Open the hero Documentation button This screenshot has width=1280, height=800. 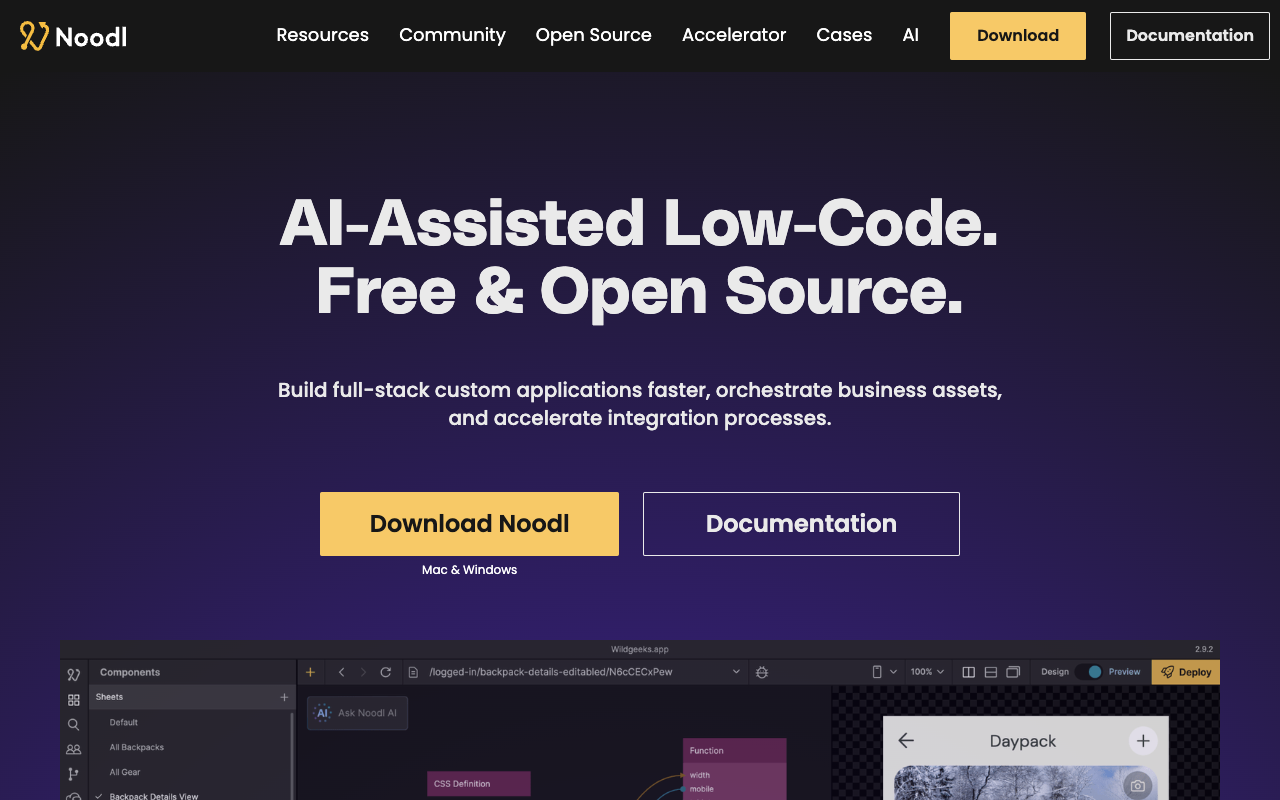coord(801,524)
